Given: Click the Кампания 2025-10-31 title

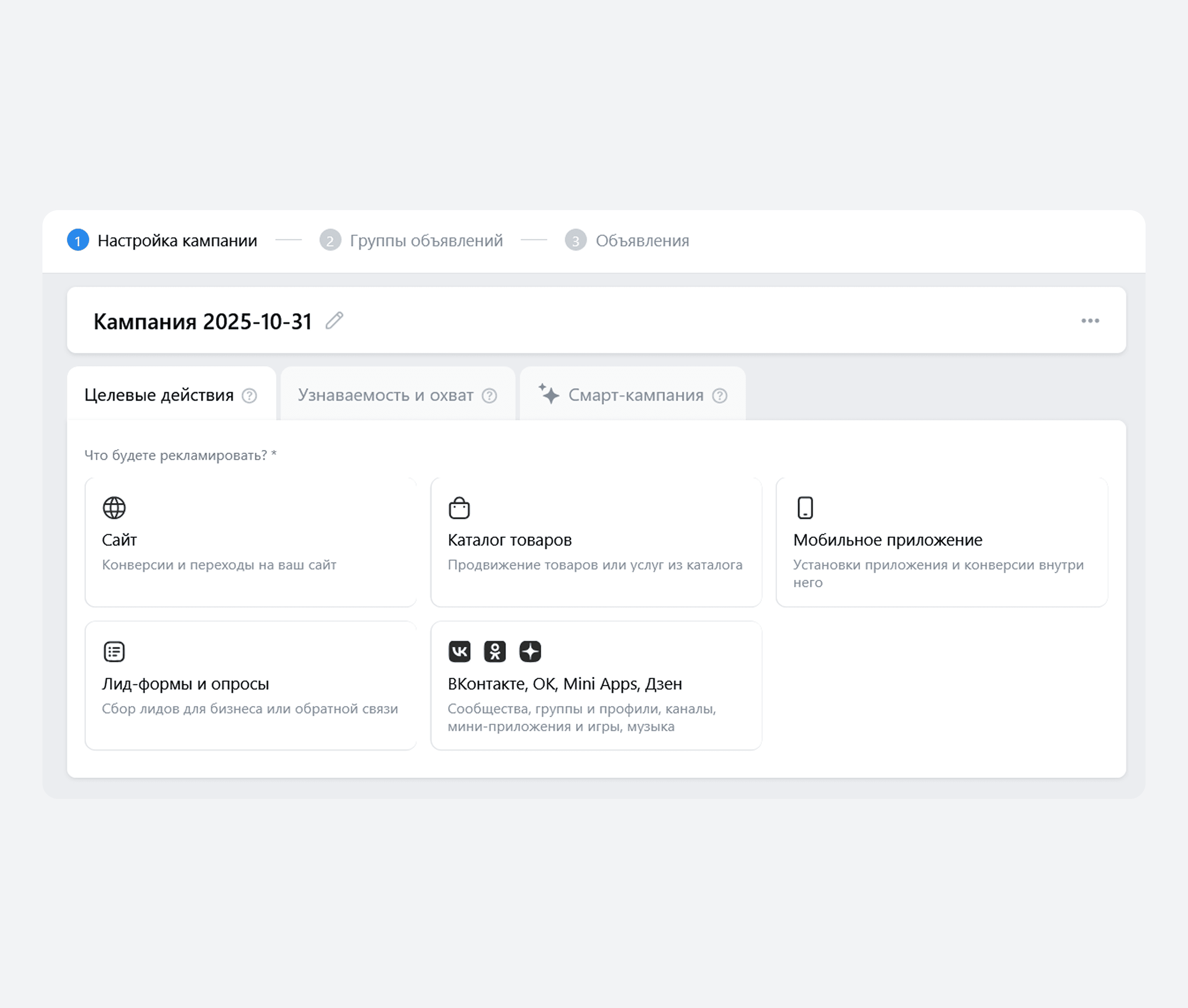Looking at the screenshot, I should tap(202, 321).
